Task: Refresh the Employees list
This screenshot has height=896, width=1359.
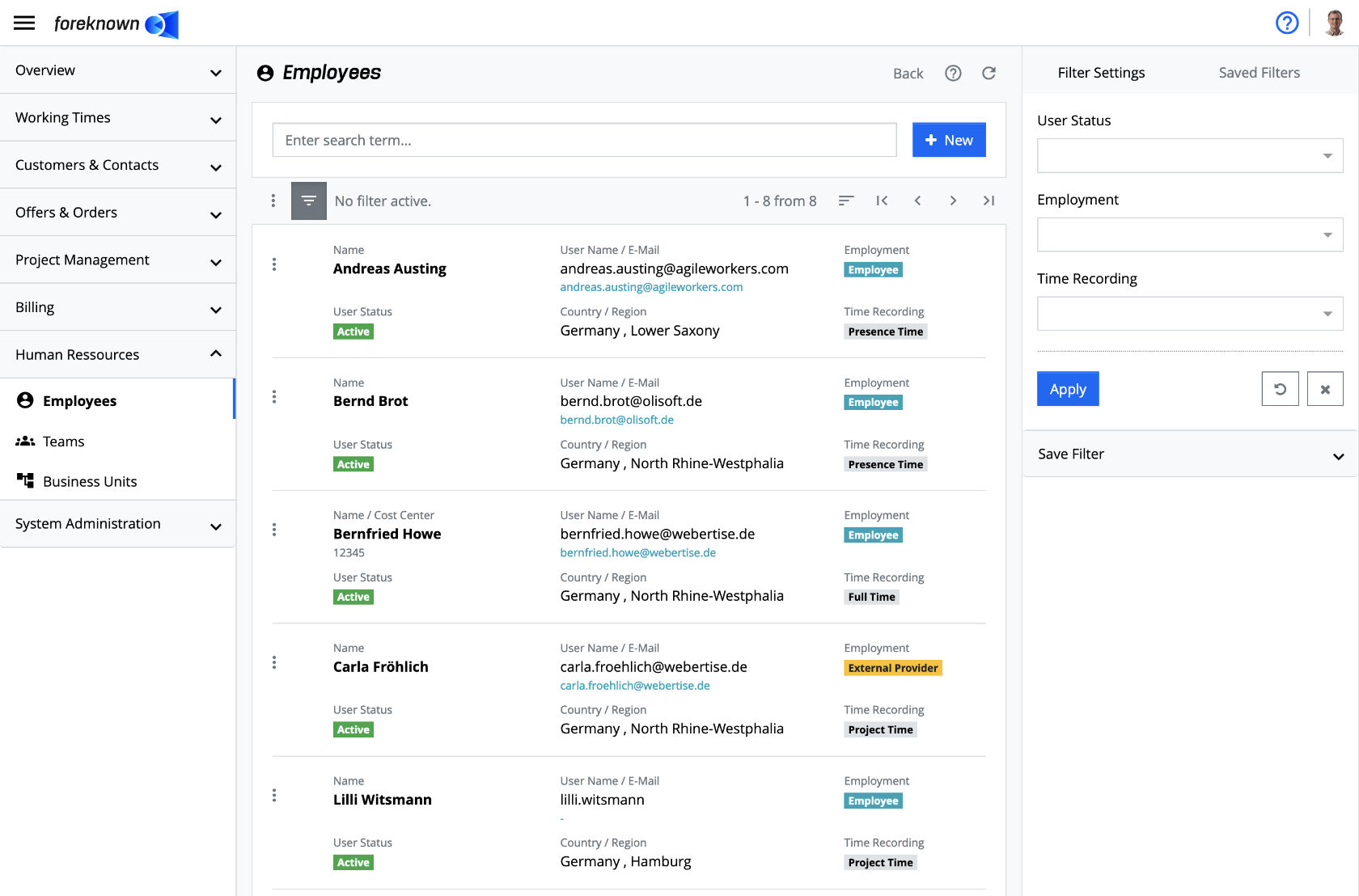Action: (989, 74)
